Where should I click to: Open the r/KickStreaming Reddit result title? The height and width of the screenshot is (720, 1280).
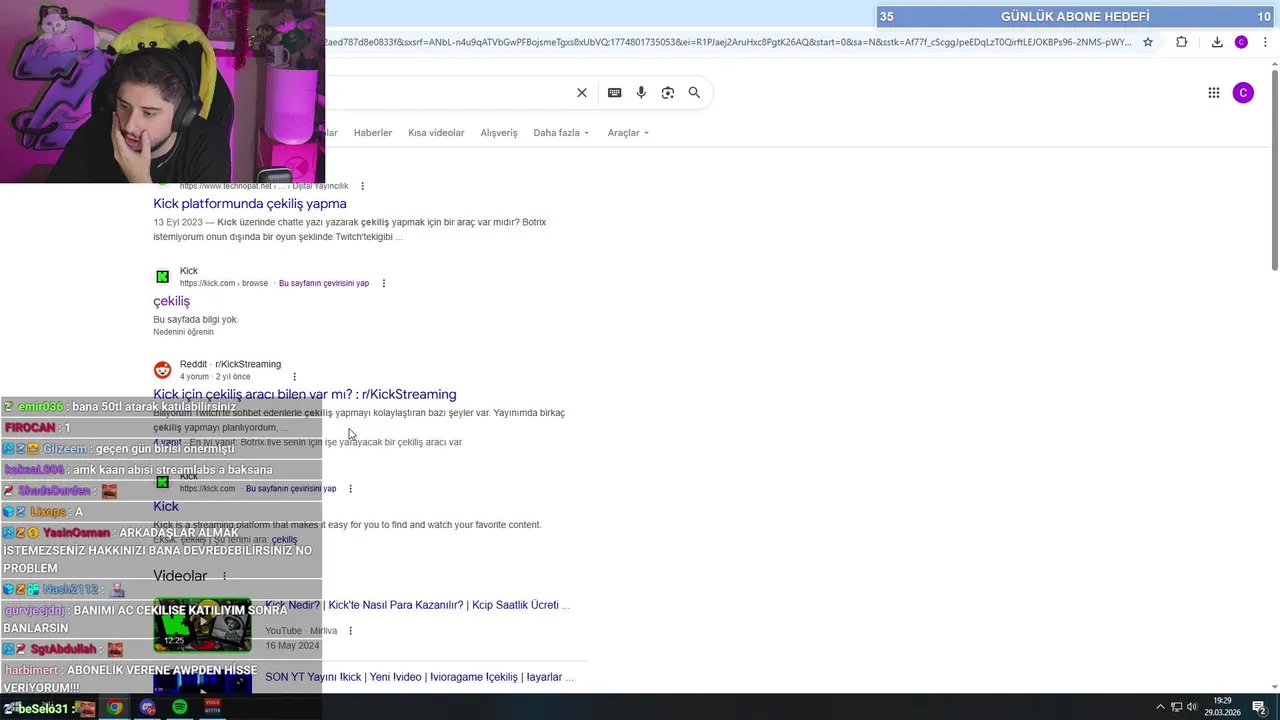(x=305, y=395)
